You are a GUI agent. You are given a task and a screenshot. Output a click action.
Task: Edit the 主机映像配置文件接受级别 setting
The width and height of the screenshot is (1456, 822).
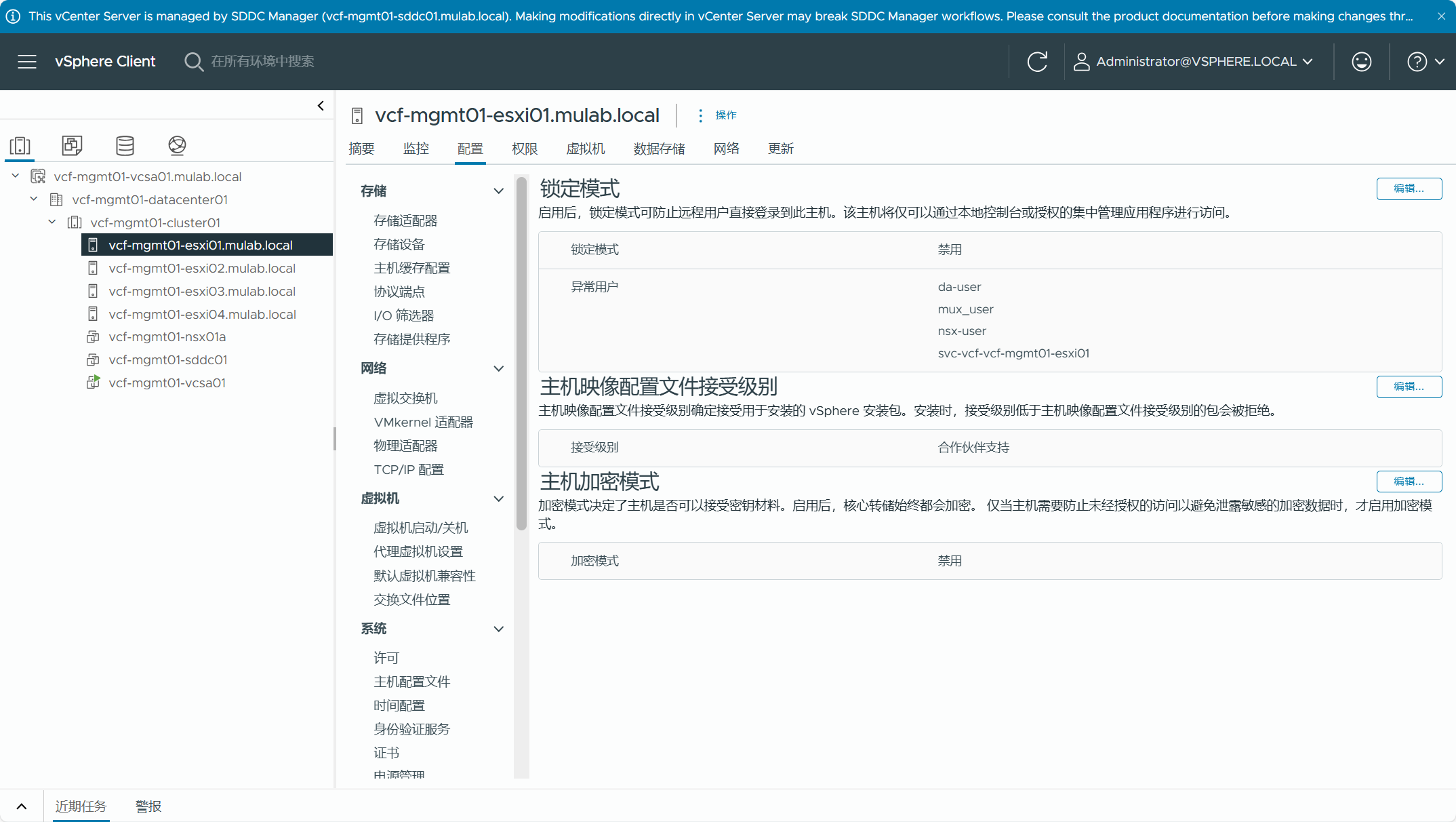[x=1409, y=387]
